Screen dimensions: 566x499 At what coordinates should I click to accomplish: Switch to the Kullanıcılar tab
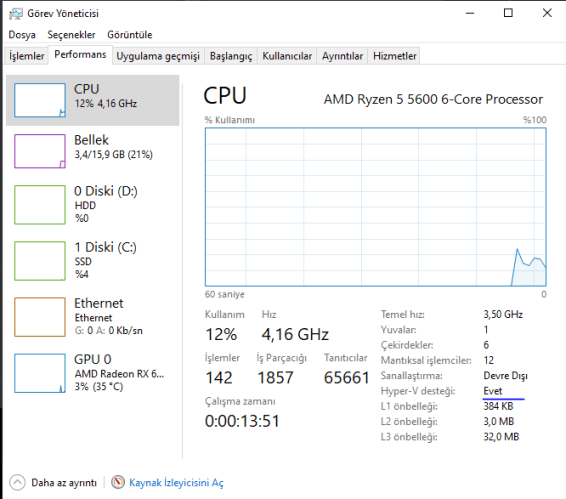pyautogui.click(x=287, y=56)
